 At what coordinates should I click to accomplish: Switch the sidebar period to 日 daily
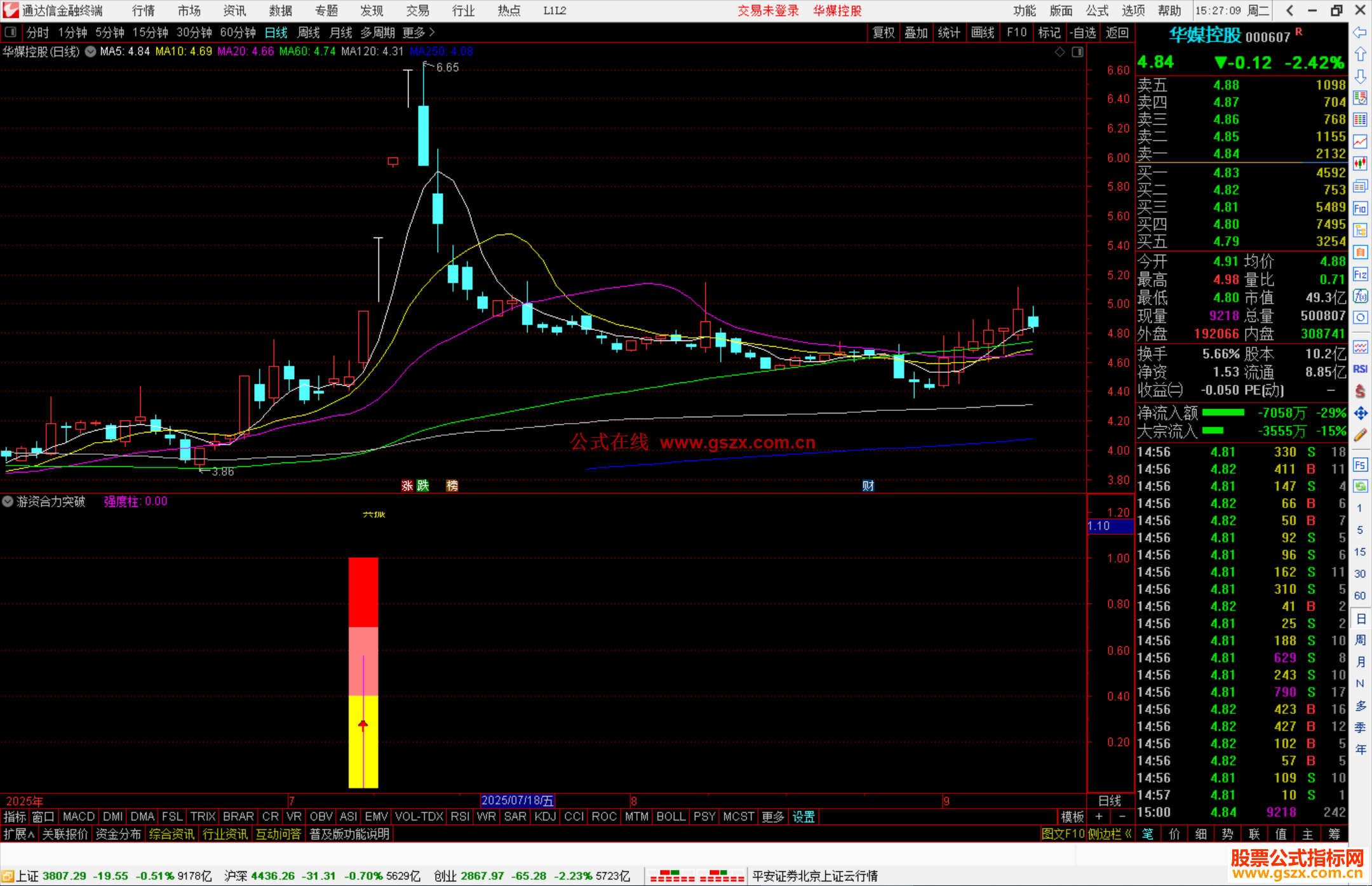[x=1360, y=619]
